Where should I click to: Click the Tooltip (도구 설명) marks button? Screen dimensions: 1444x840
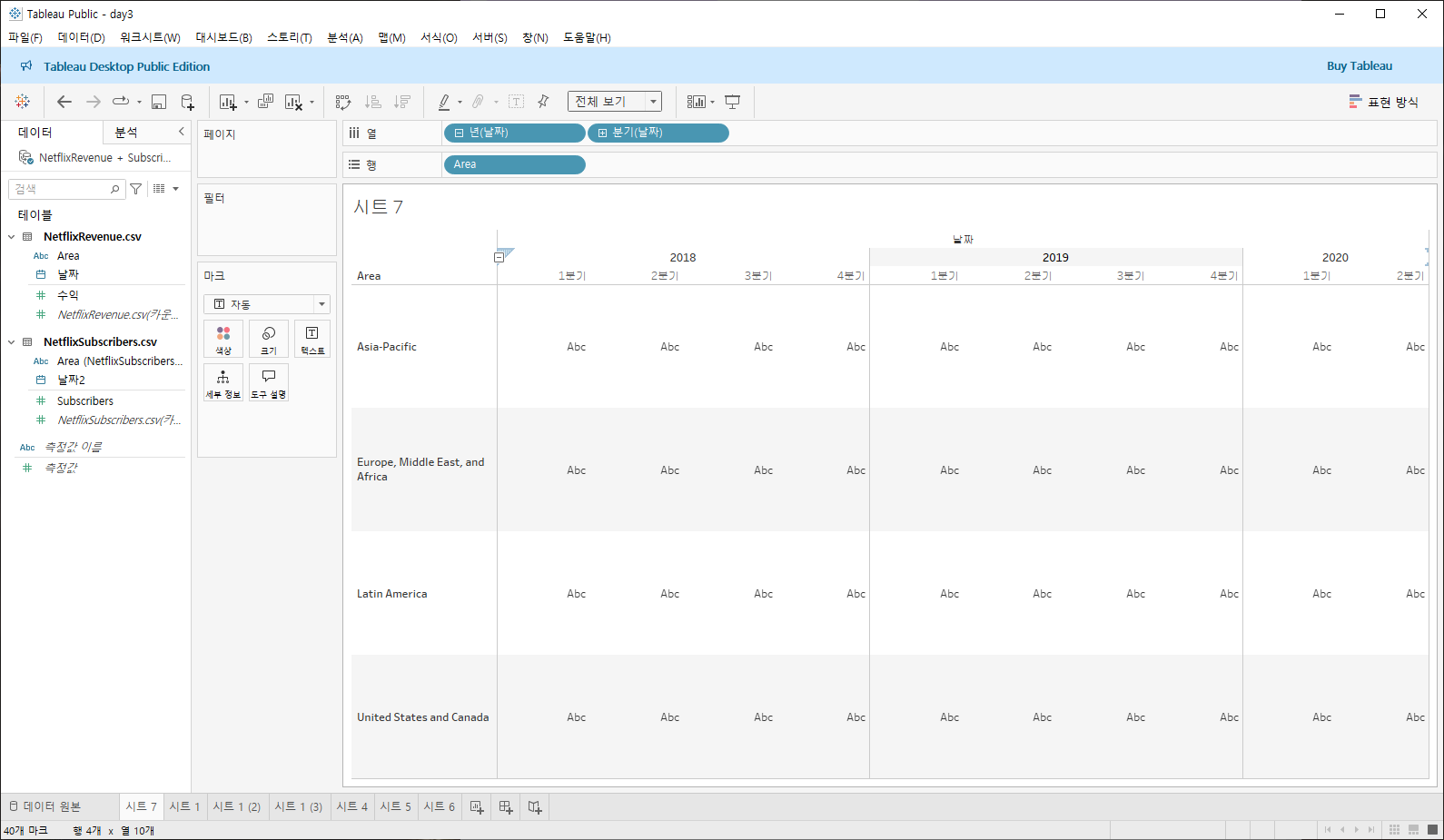point(269,382)
